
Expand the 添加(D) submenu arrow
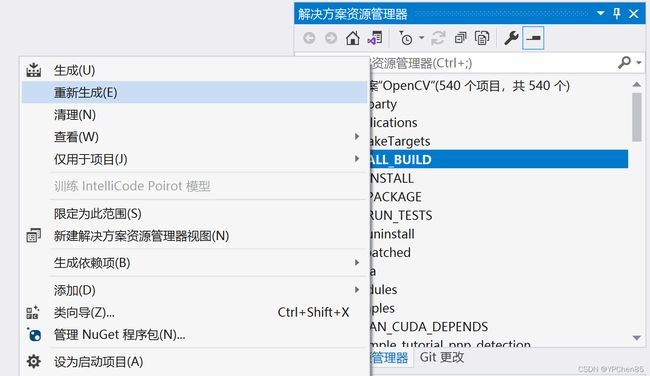coord(357,290)
